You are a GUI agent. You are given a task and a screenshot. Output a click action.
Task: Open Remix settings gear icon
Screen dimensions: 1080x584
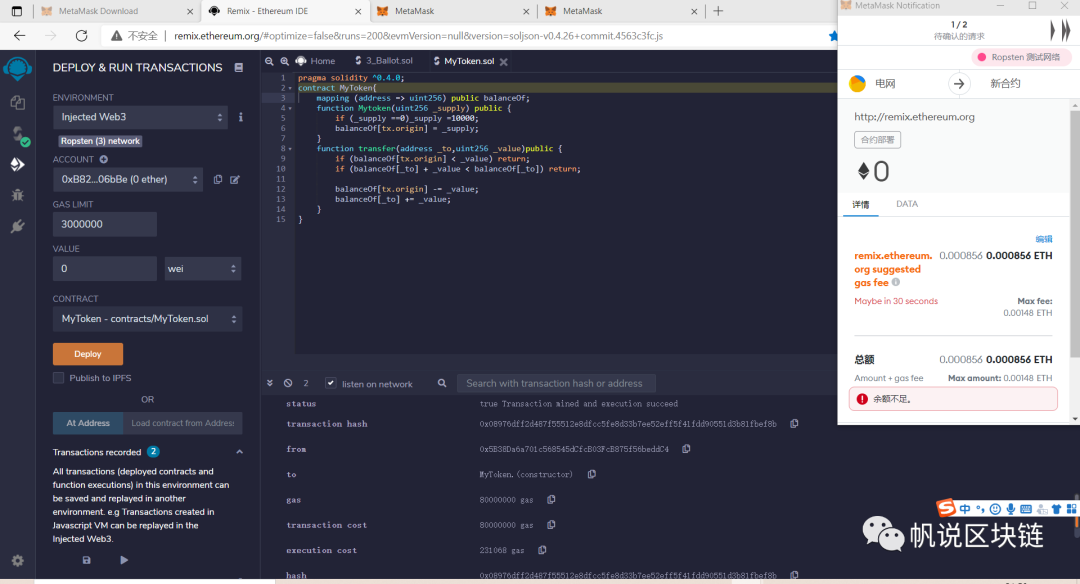17,561
